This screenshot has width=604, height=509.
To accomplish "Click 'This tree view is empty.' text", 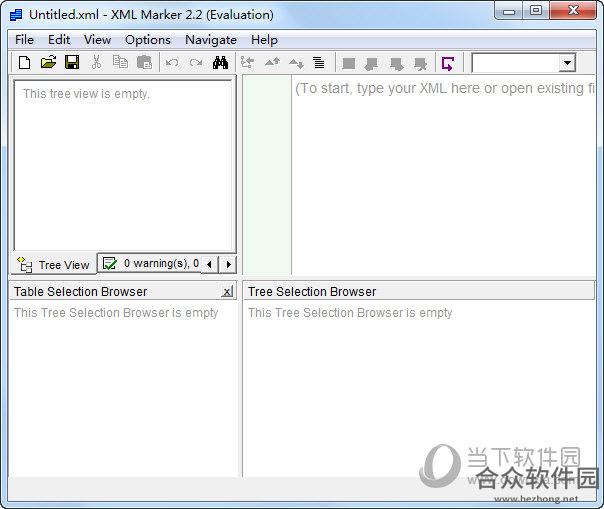I will tap(86, 94).
